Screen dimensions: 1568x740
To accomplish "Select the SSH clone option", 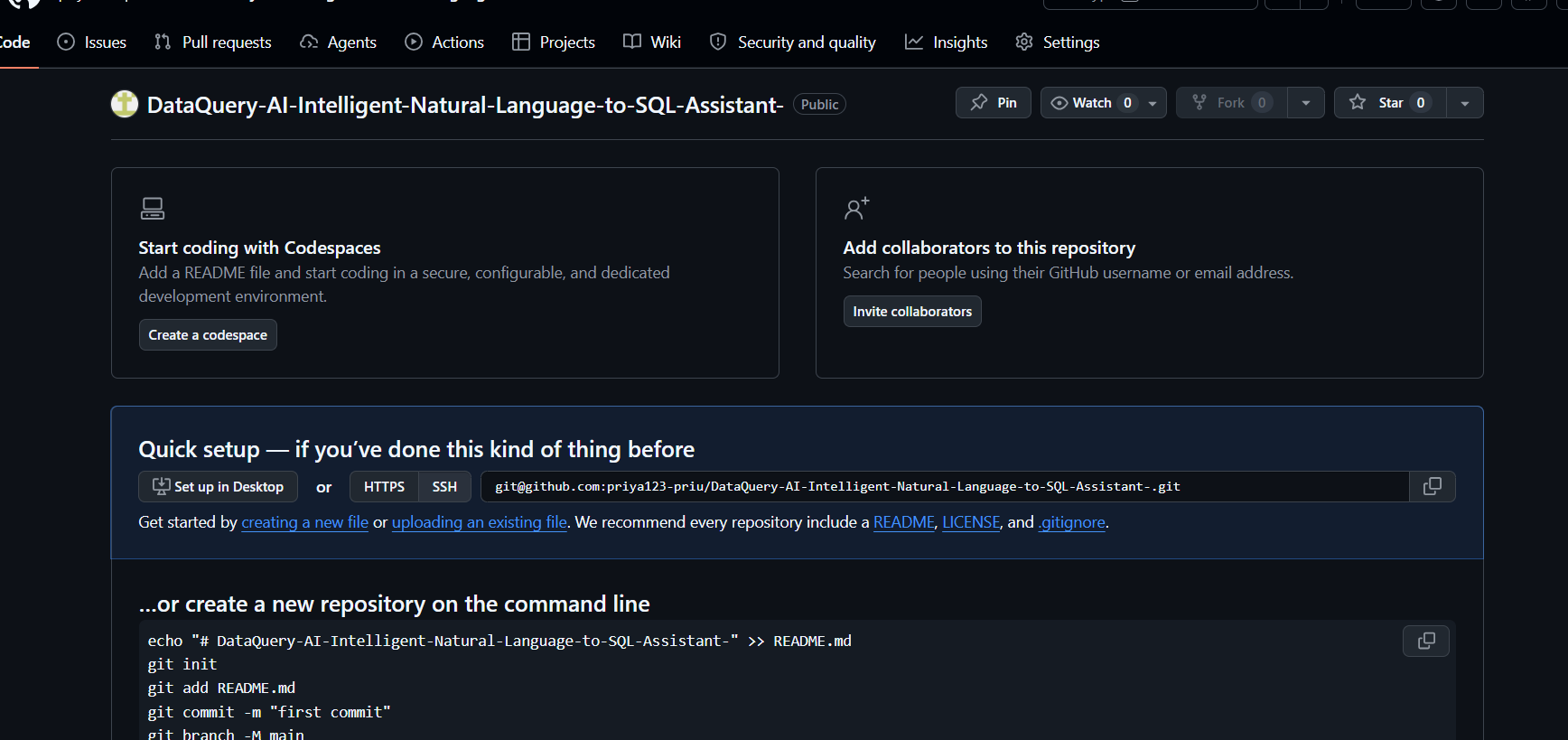I will pyautogui.click(x=444, y=487).
